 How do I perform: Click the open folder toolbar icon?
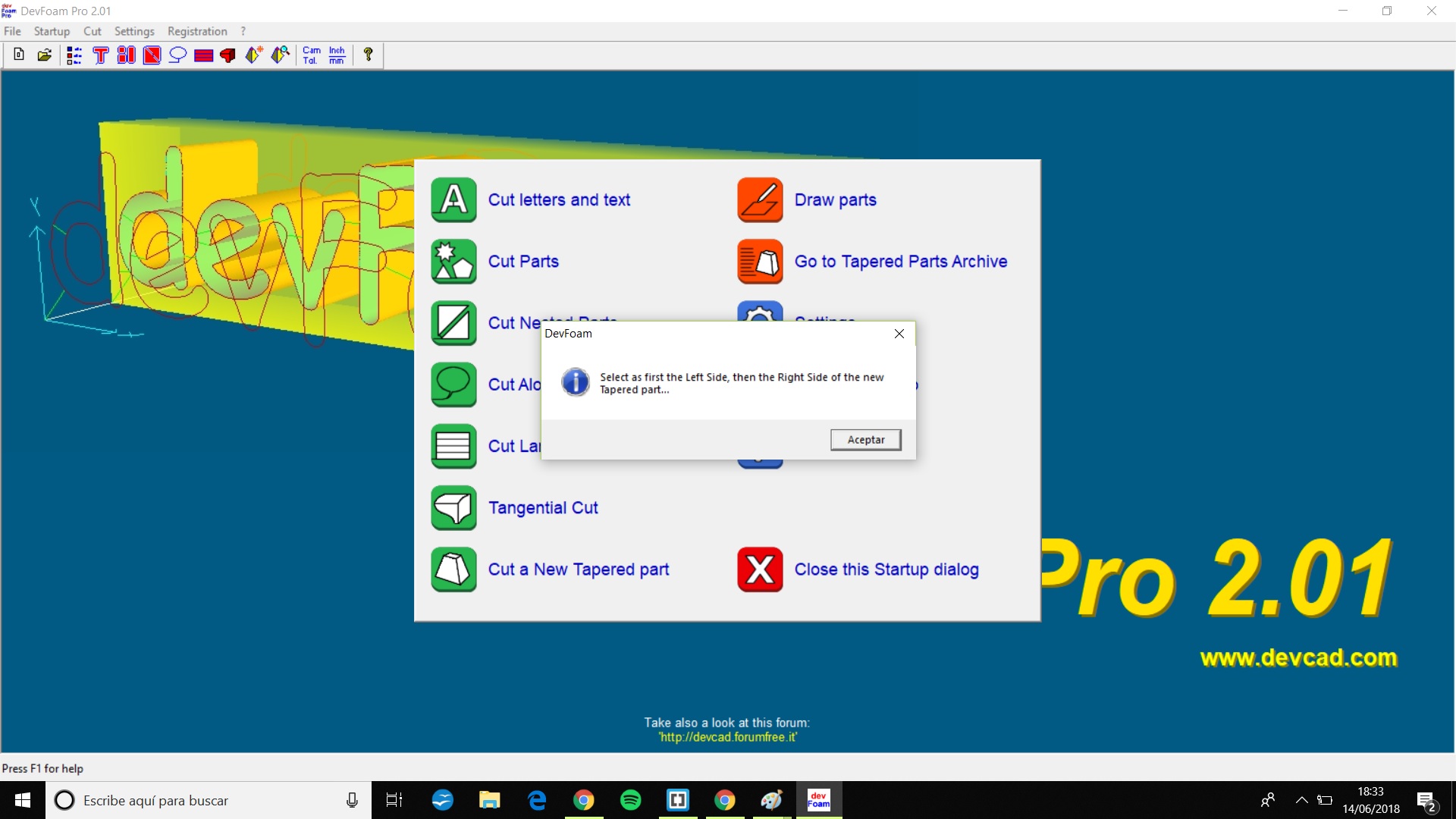[x=45, y=55]
